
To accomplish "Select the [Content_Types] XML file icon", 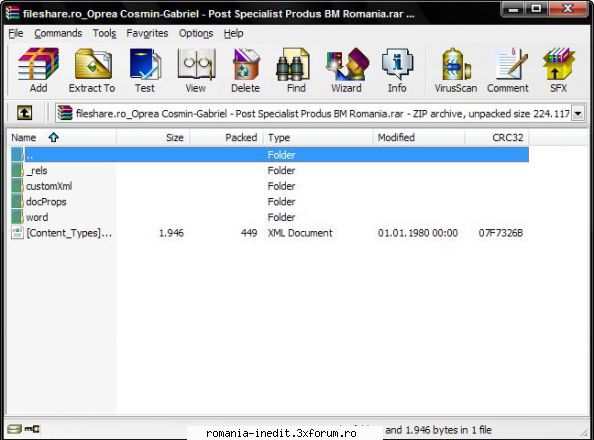I will pos(17,232).
